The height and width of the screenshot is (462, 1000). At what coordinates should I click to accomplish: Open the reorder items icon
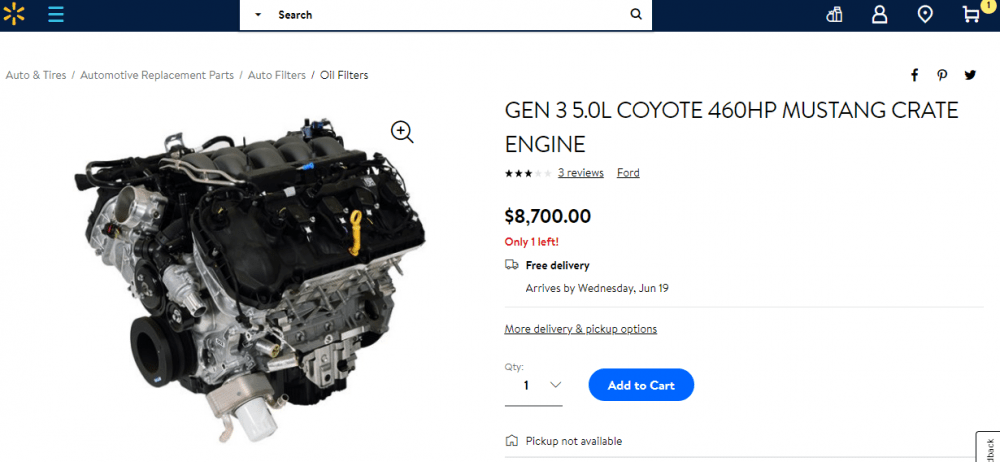(835, 15)
